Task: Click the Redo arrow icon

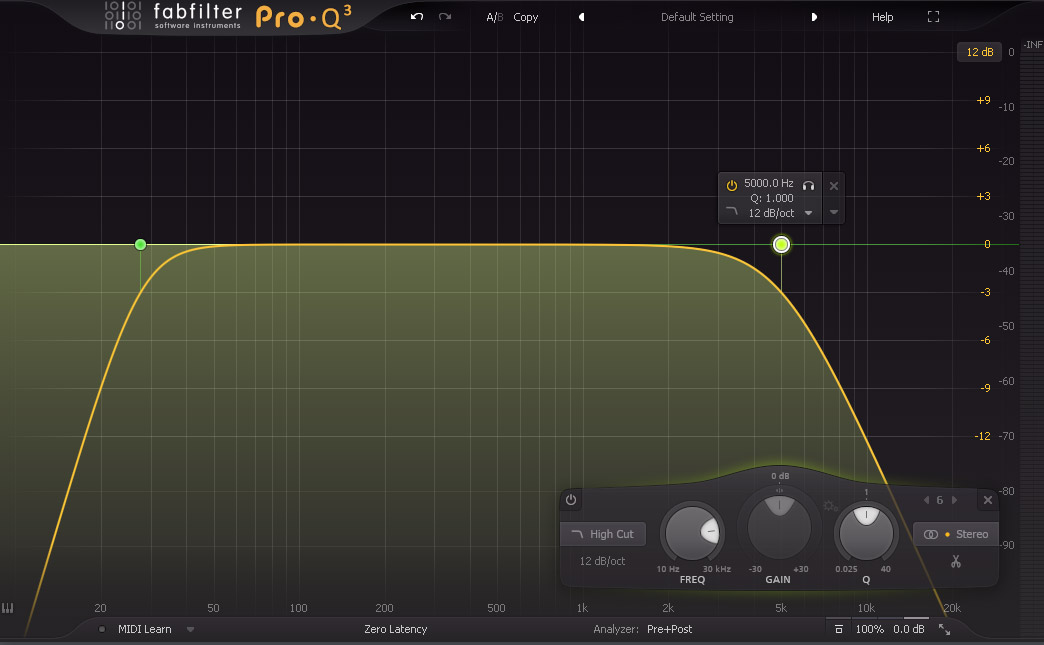Action: point(445,17)
